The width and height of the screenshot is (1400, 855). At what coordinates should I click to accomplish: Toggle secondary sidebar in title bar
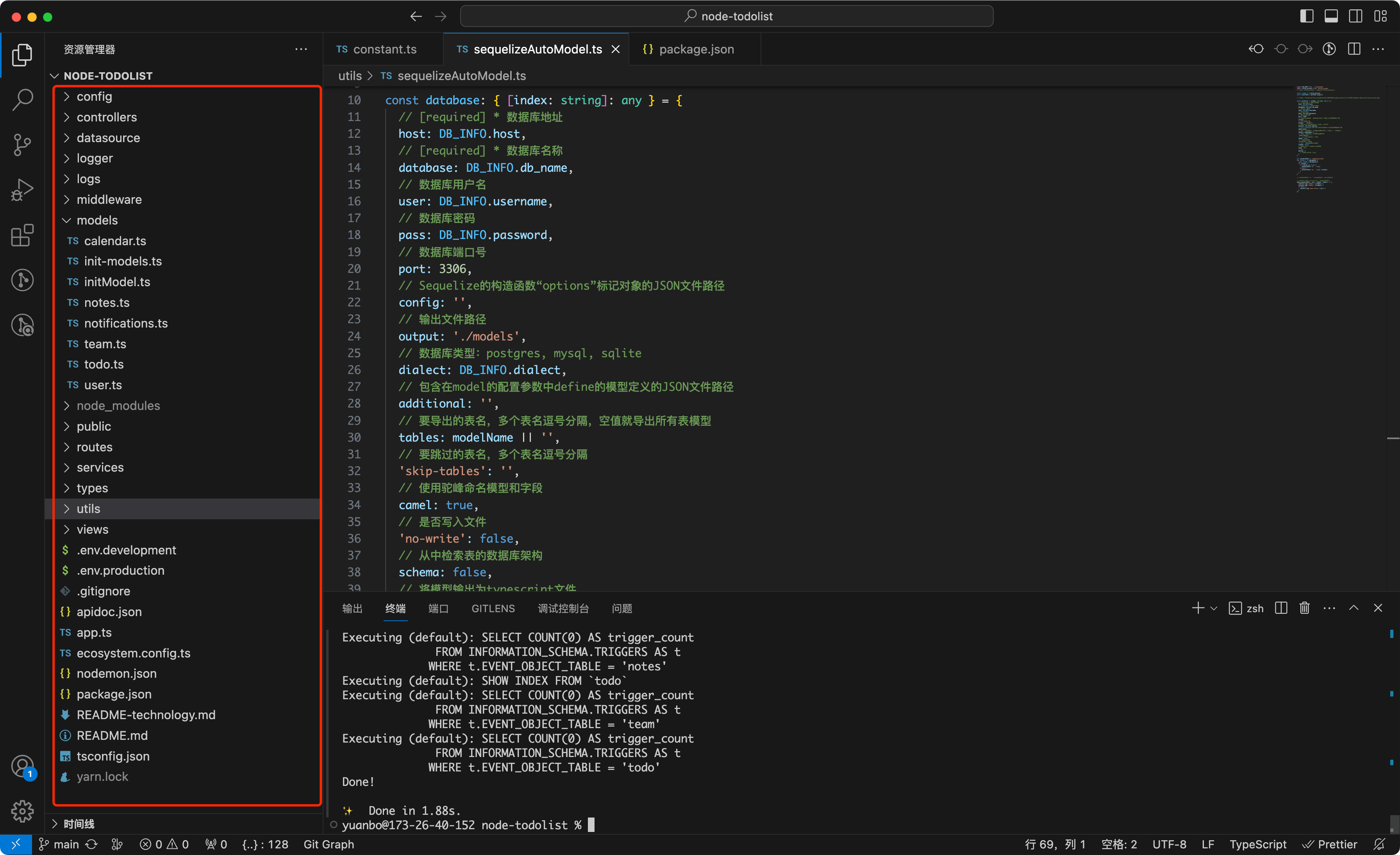[1355, 16]
